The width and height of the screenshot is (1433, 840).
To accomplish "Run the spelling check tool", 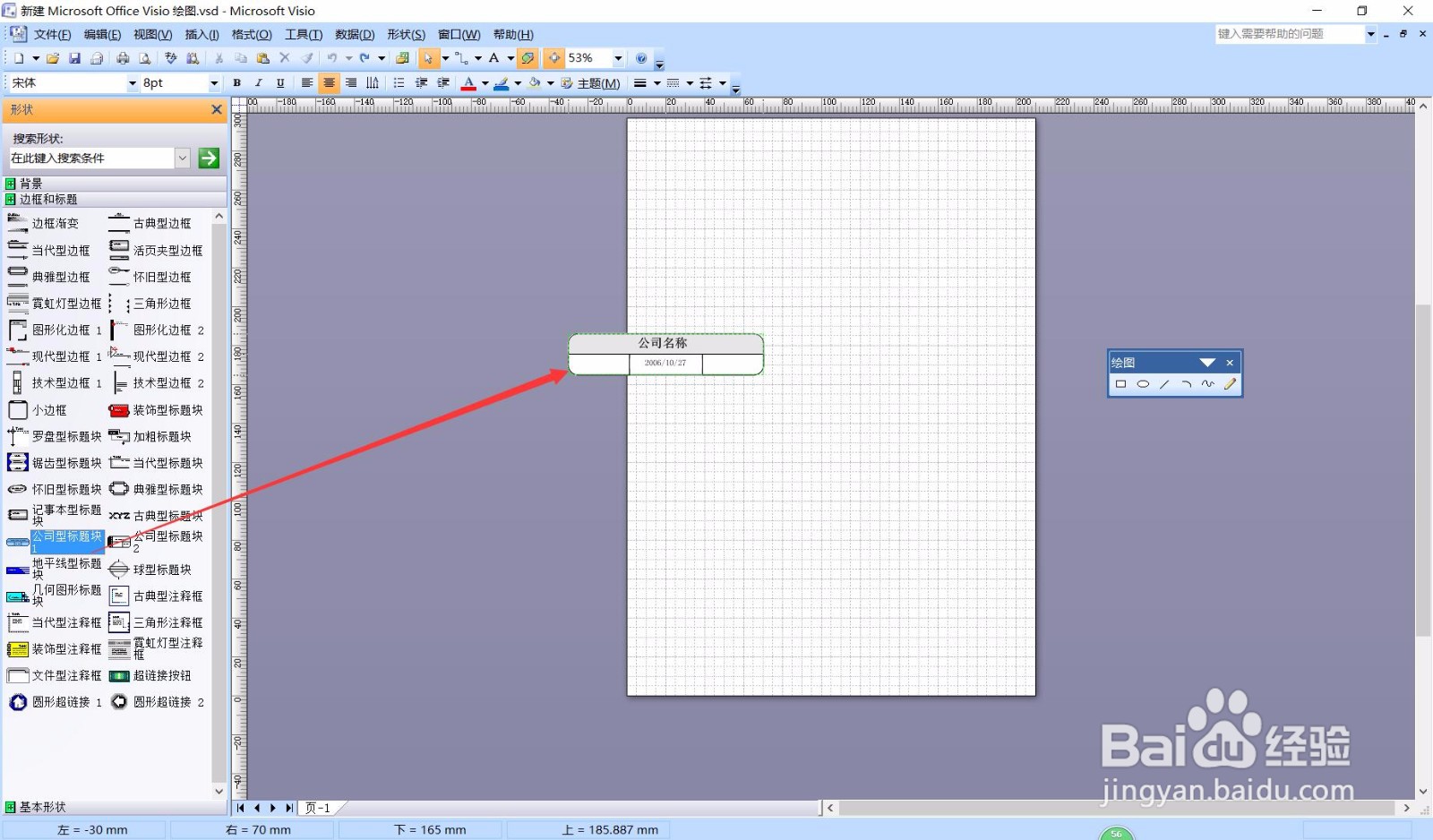I will (171, 58).
